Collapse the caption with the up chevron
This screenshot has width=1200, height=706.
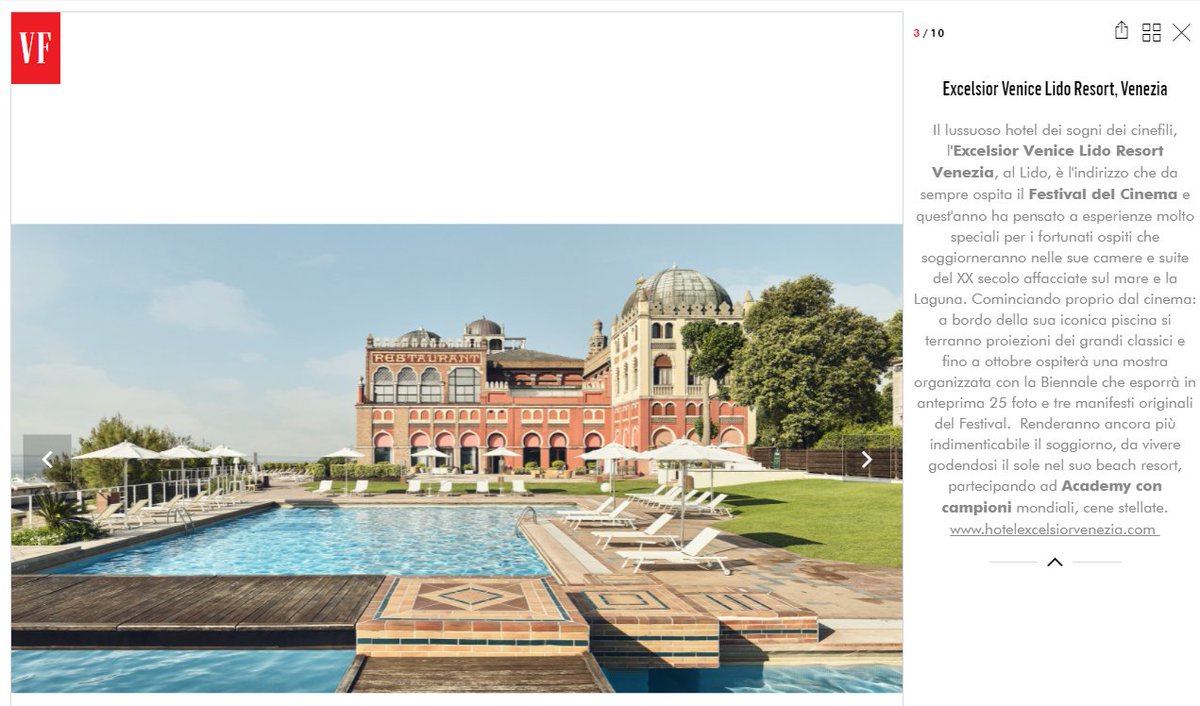coord(1054,562)
